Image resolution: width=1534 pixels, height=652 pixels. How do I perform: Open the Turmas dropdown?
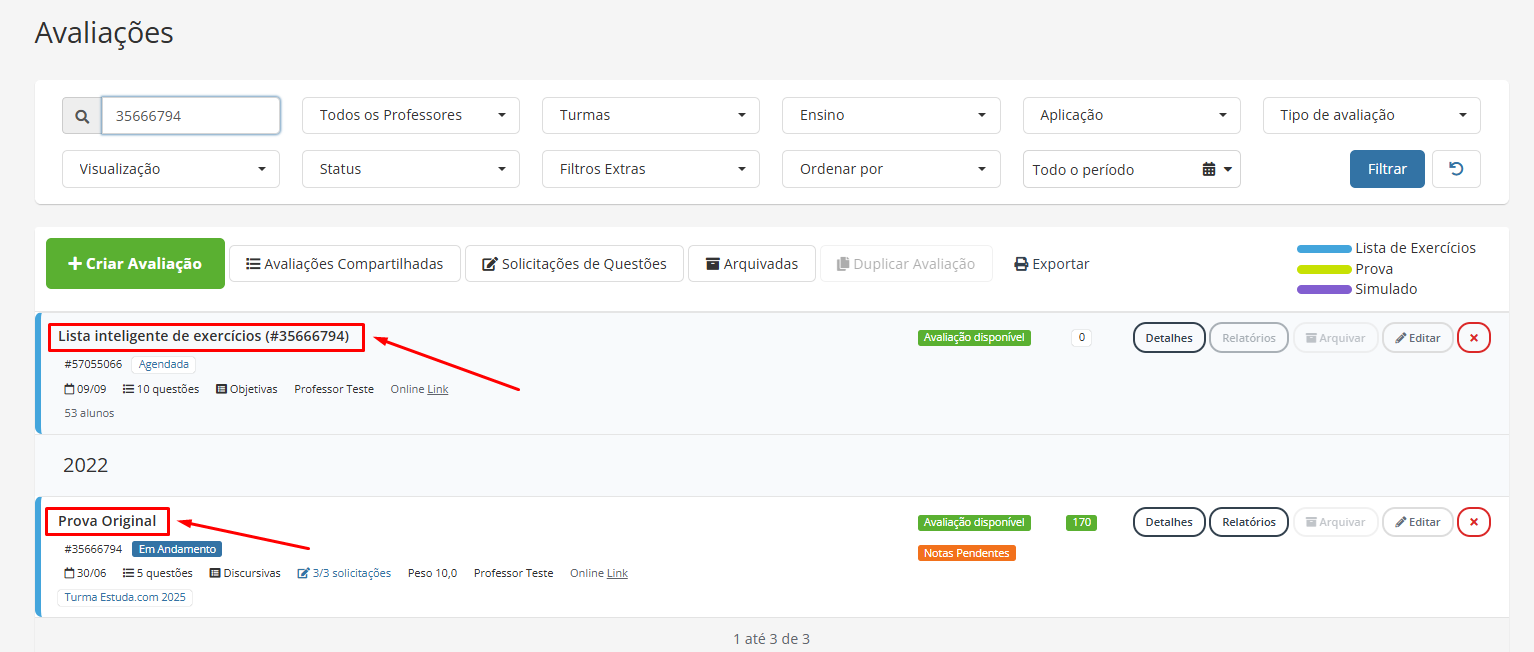[651, 116]
